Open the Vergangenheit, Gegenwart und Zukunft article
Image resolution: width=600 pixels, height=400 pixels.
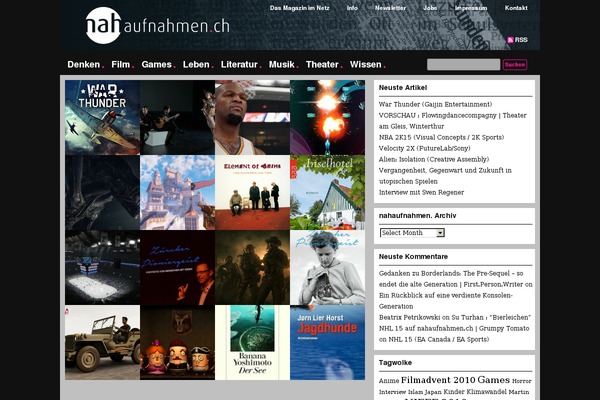pos(445,176)
